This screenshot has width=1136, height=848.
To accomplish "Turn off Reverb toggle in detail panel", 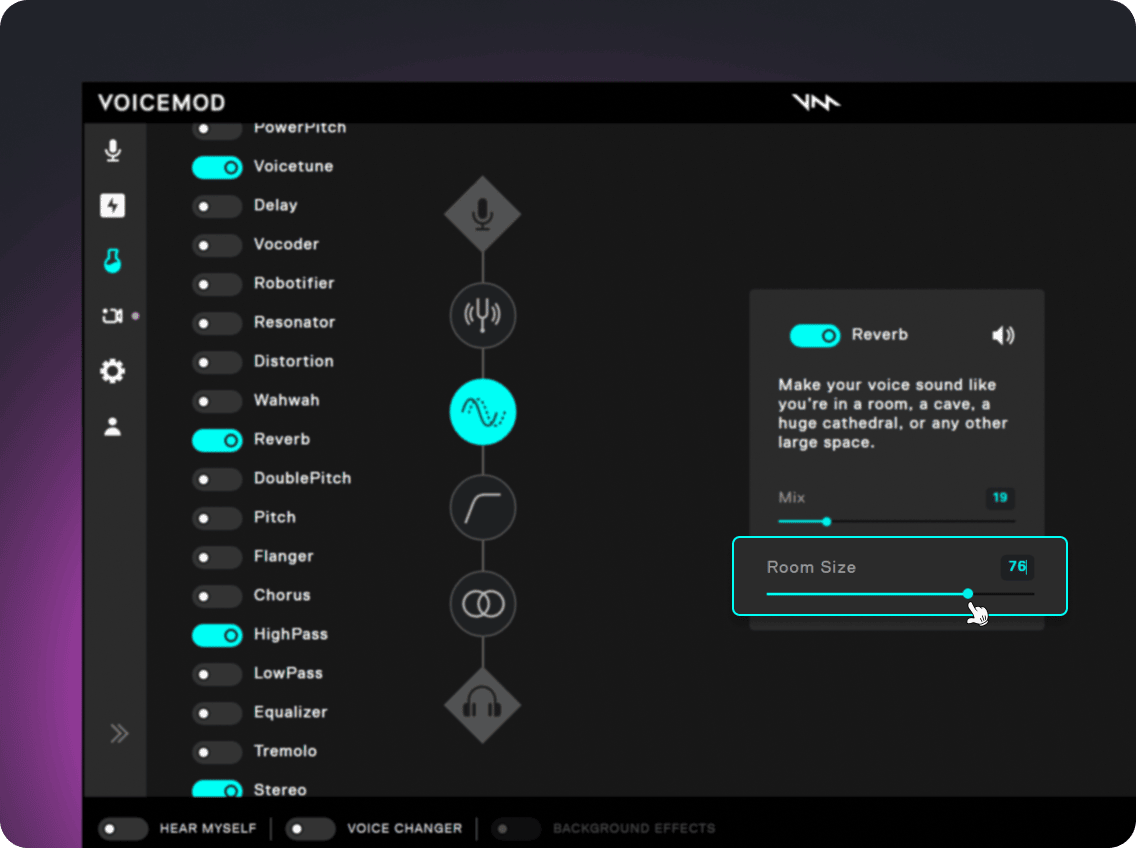I will pos(815,336).
